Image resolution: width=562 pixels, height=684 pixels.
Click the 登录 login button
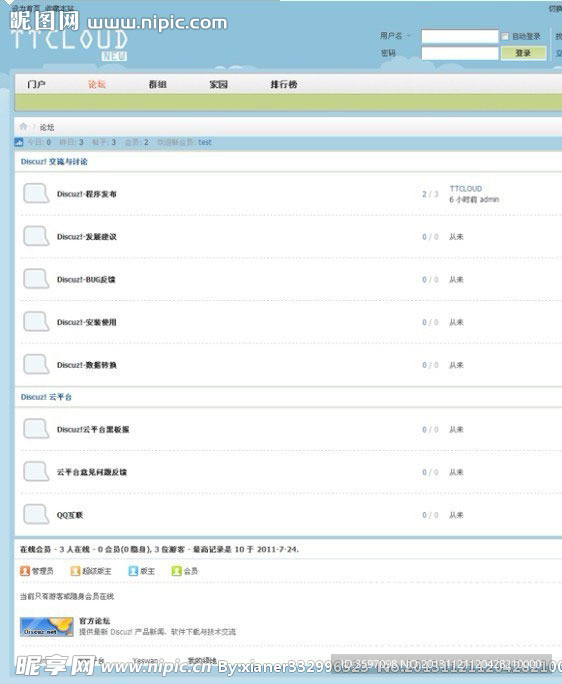click(523, 53)
